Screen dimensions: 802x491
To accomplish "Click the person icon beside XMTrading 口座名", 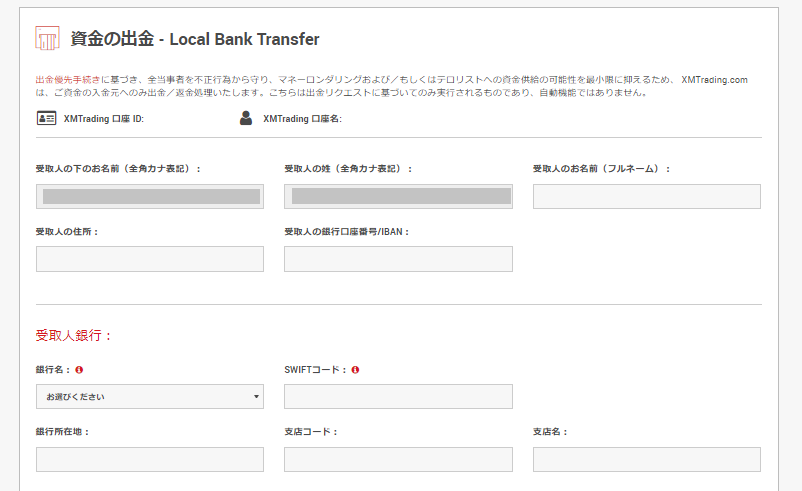I will pyautogui.click(x=246, y=118).
